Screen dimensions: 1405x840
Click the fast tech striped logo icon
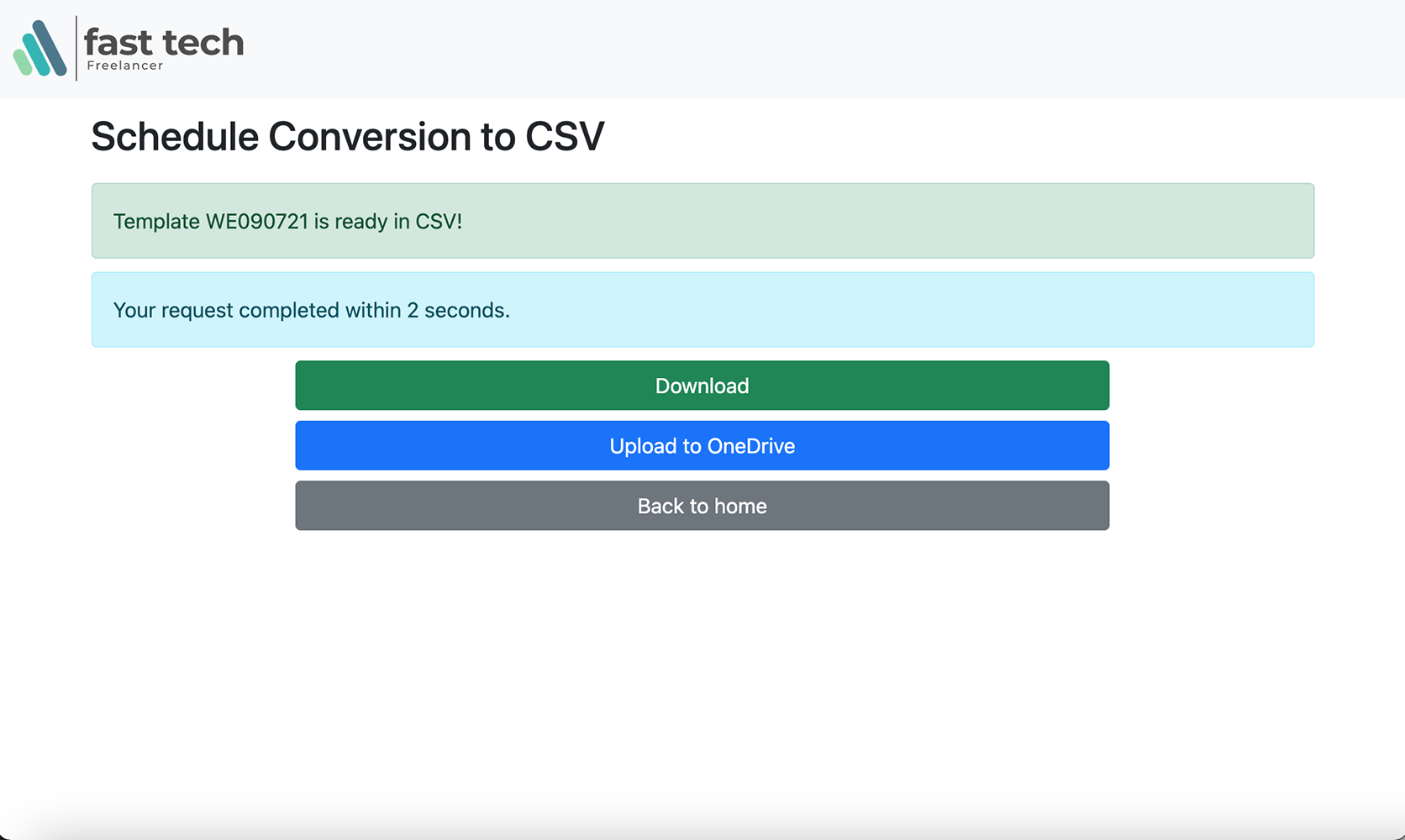(x=39, y=49)
